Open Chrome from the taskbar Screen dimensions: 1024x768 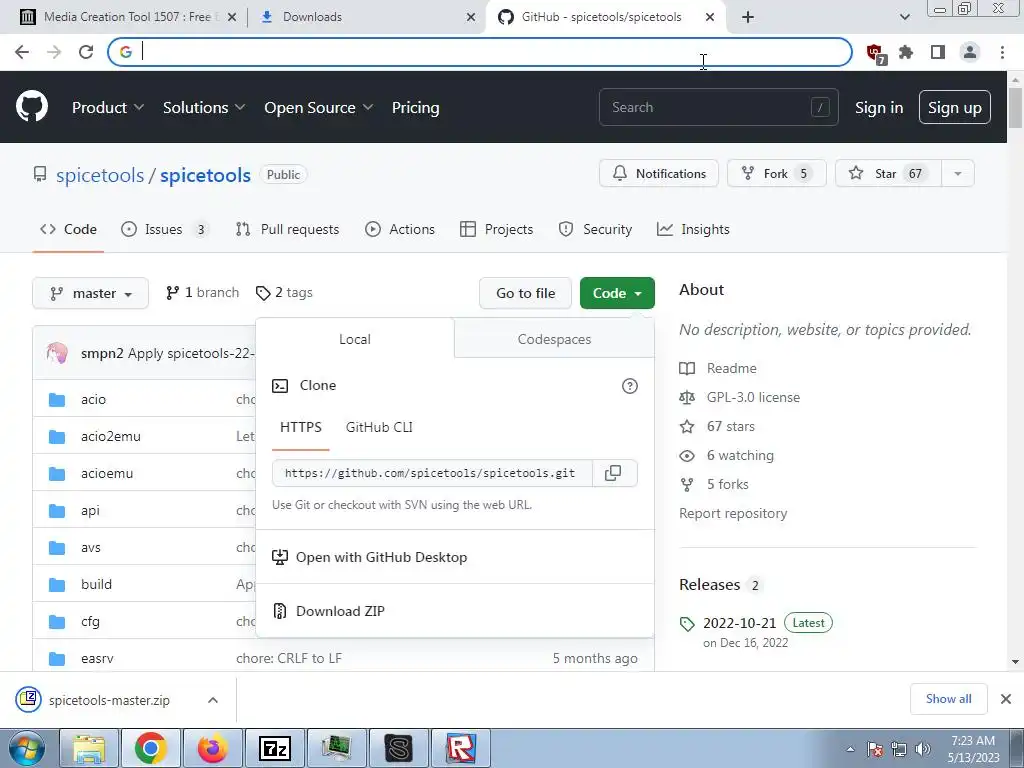[151, 748]
